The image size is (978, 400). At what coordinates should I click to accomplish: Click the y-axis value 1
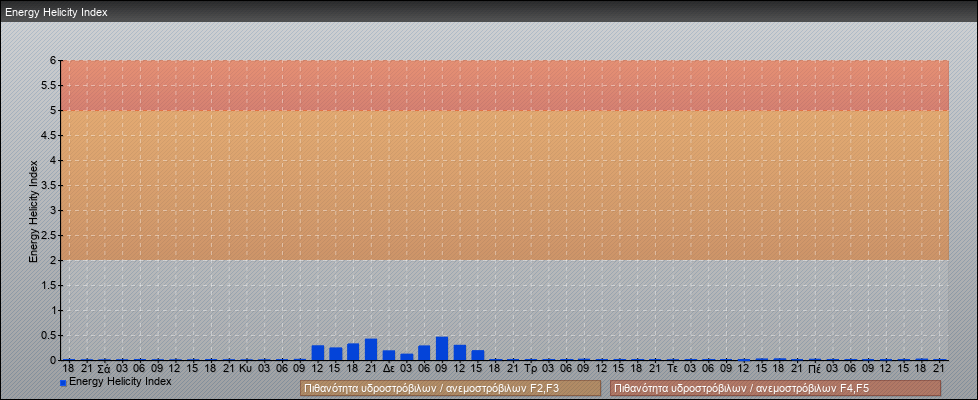[x=54, y=310]
